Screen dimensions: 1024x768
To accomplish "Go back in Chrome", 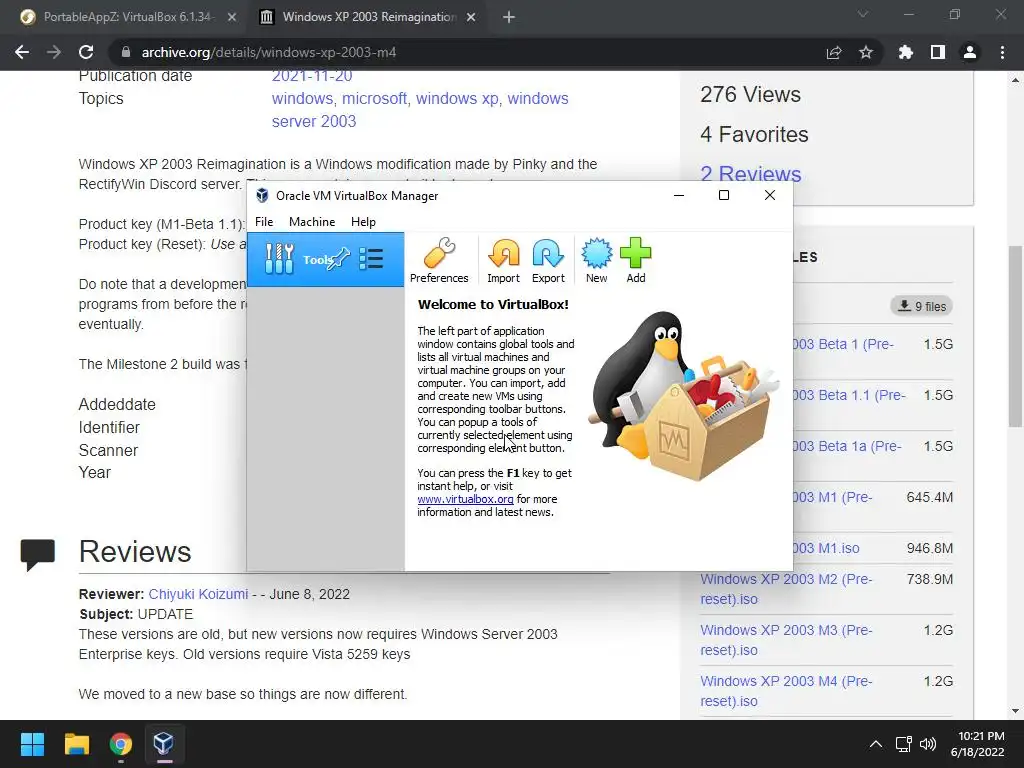I will coord(22,52).
